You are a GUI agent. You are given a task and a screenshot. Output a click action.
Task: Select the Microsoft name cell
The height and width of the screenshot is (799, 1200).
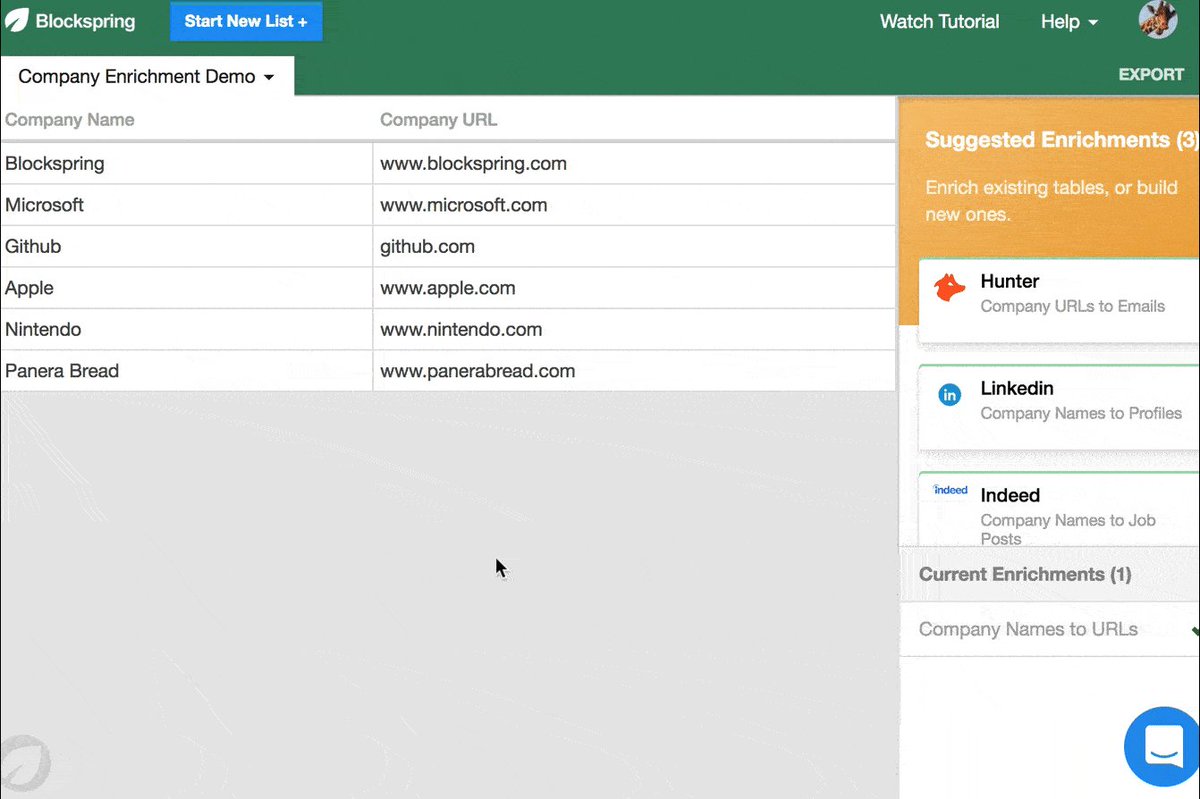186,205
